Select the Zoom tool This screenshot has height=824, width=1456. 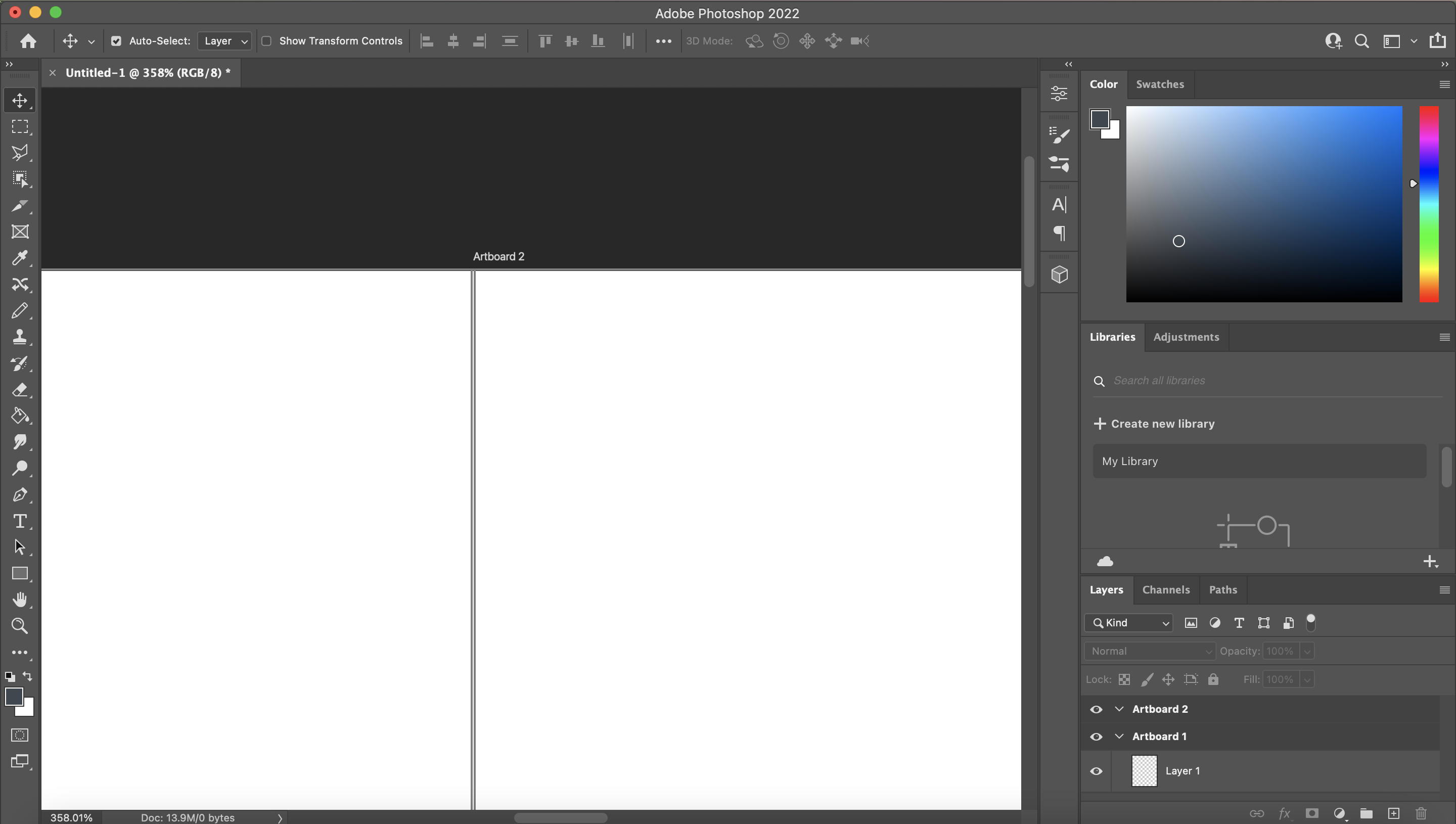point(20,626)
